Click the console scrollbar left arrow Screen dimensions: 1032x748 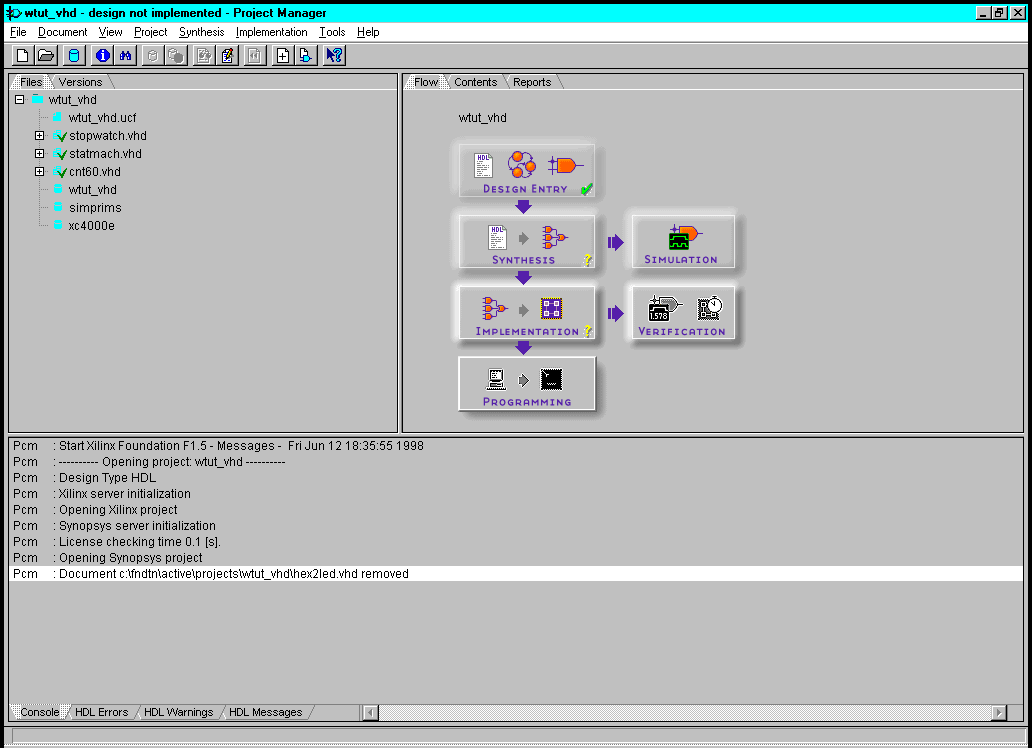coord(371,712)
